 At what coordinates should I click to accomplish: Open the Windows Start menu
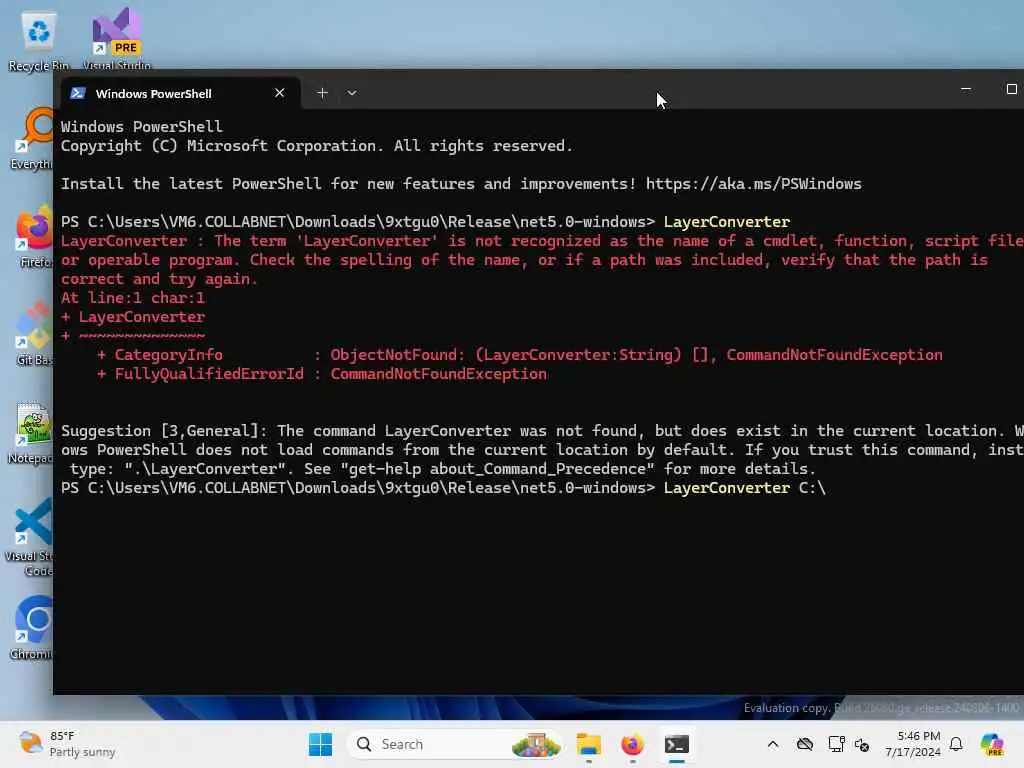pos(320,744)
